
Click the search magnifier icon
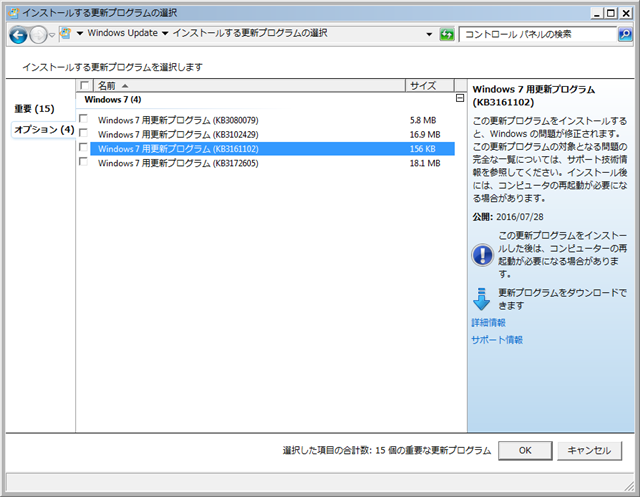(x=625, y=34)
